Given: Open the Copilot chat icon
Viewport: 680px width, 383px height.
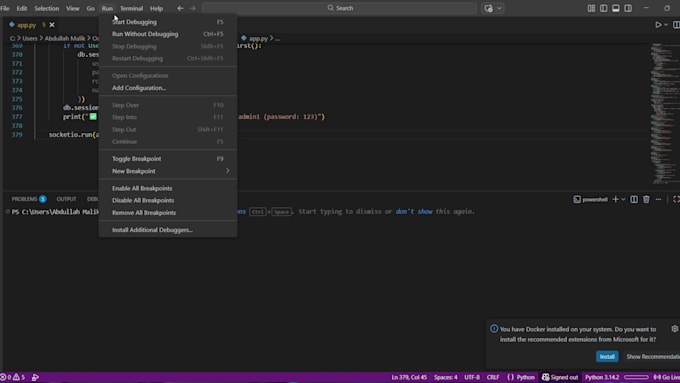Looking at the screenshot, I should 488,8.
